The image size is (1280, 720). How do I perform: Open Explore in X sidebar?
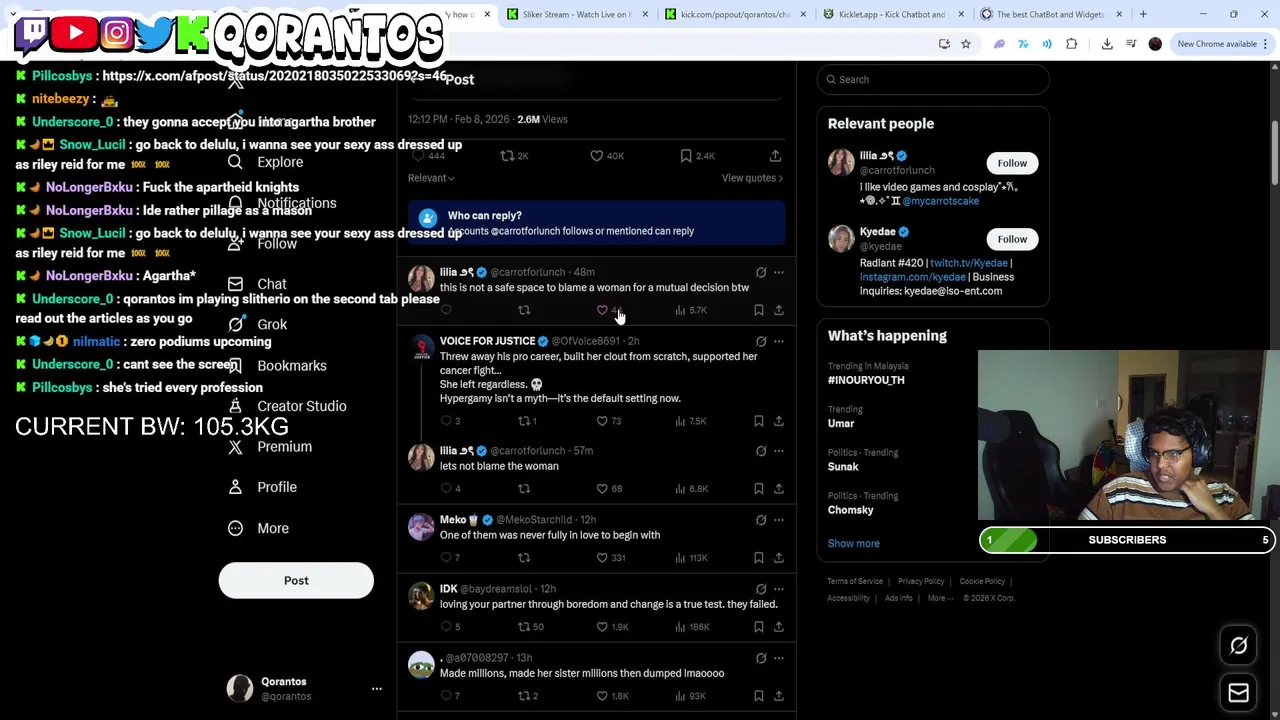266,162
